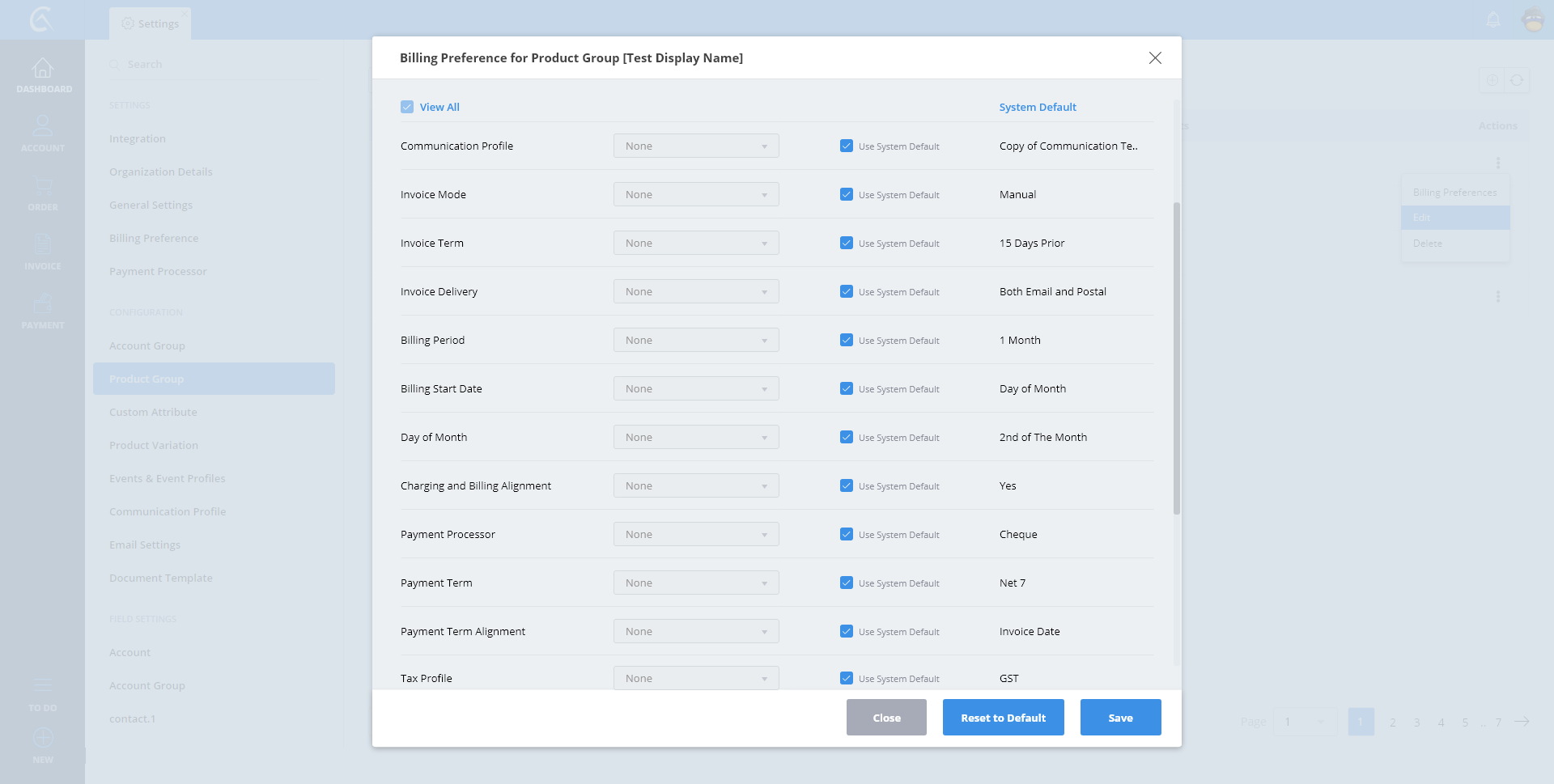Open the Communication Profile dropdown

tap(696, 146)
